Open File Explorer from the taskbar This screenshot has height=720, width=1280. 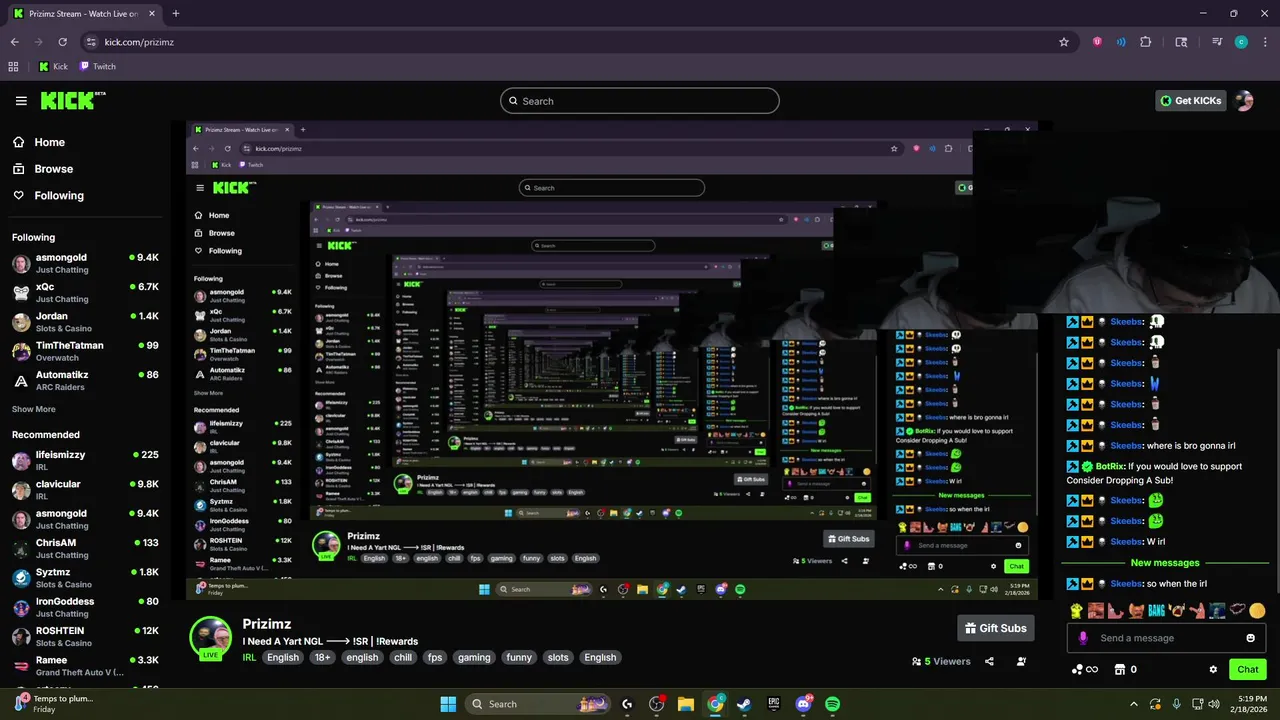pyautogui.click(x=686, y=704)
